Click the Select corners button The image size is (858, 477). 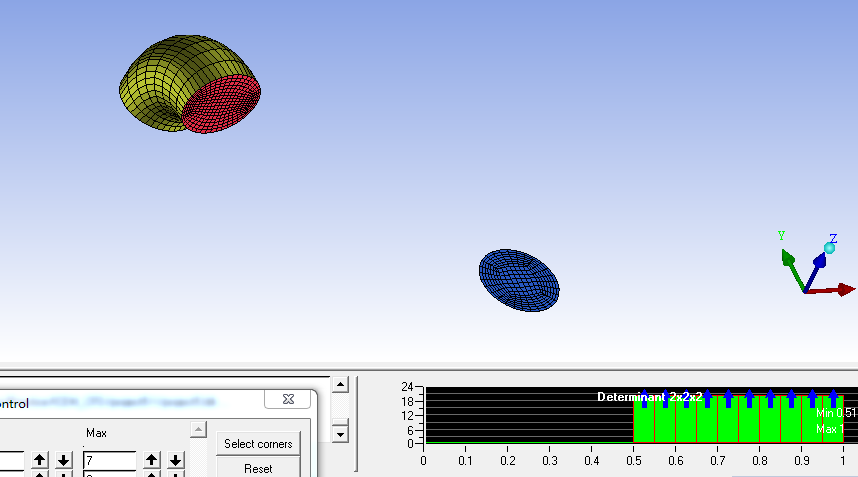(258, 444)
